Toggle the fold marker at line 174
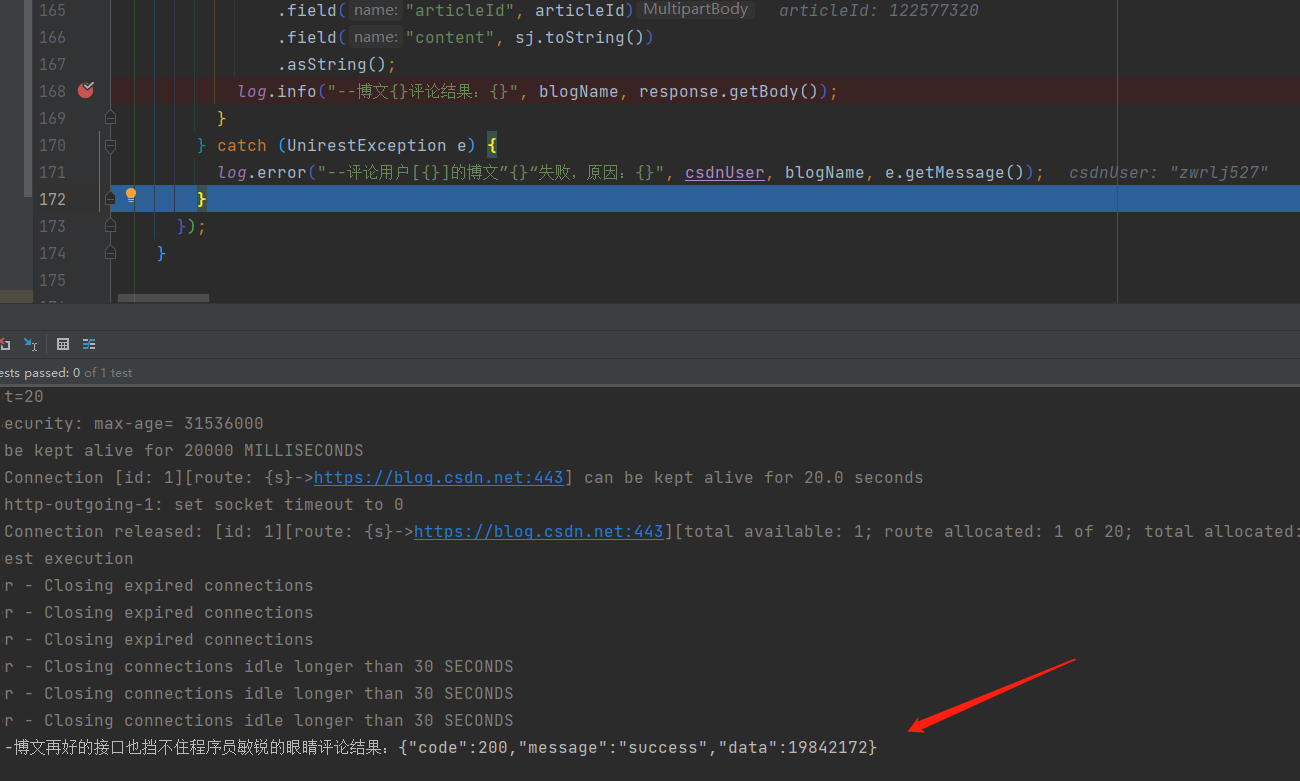The height and width of the screenshot is (781, 1300). coord(110,253)
